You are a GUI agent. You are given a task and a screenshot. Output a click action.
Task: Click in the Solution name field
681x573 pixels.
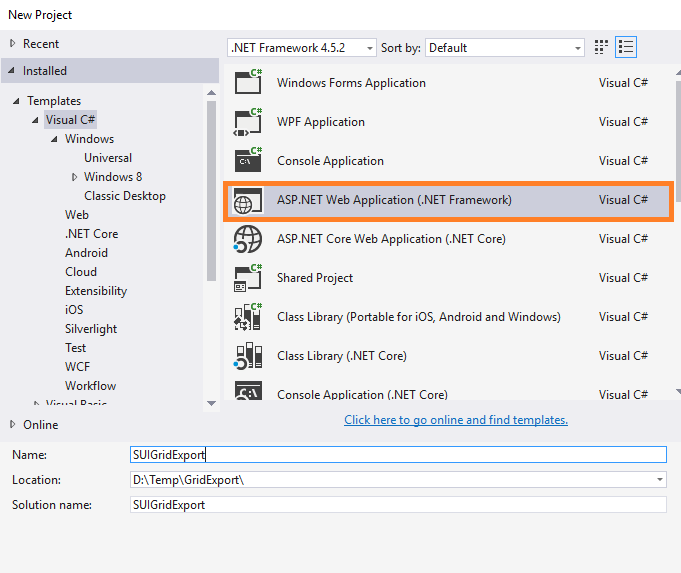pyautogui.click(x=398, y=505)
